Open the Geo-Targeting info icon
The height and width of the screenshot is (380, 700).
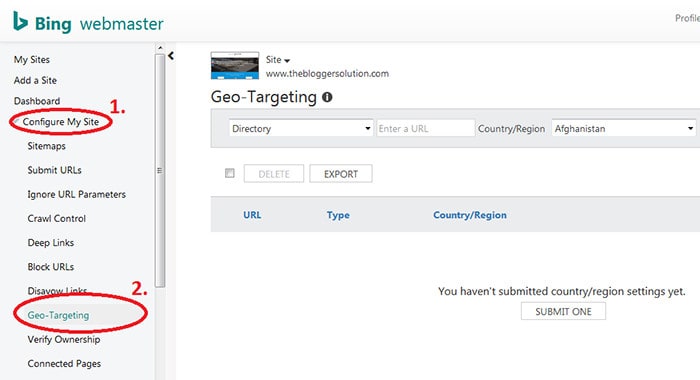pos(327,97)
